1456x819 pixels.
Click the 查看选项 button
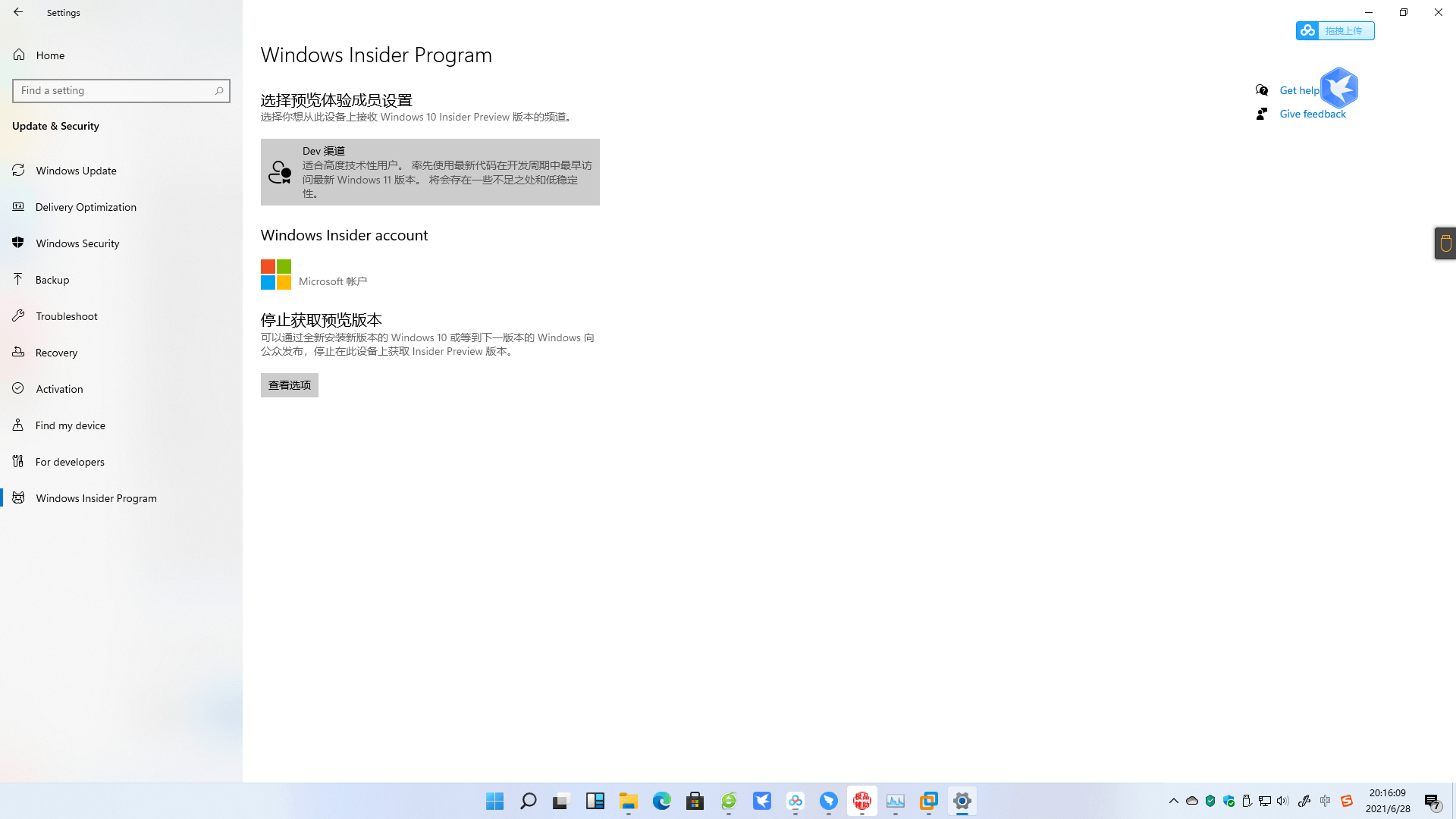[289, 385]
